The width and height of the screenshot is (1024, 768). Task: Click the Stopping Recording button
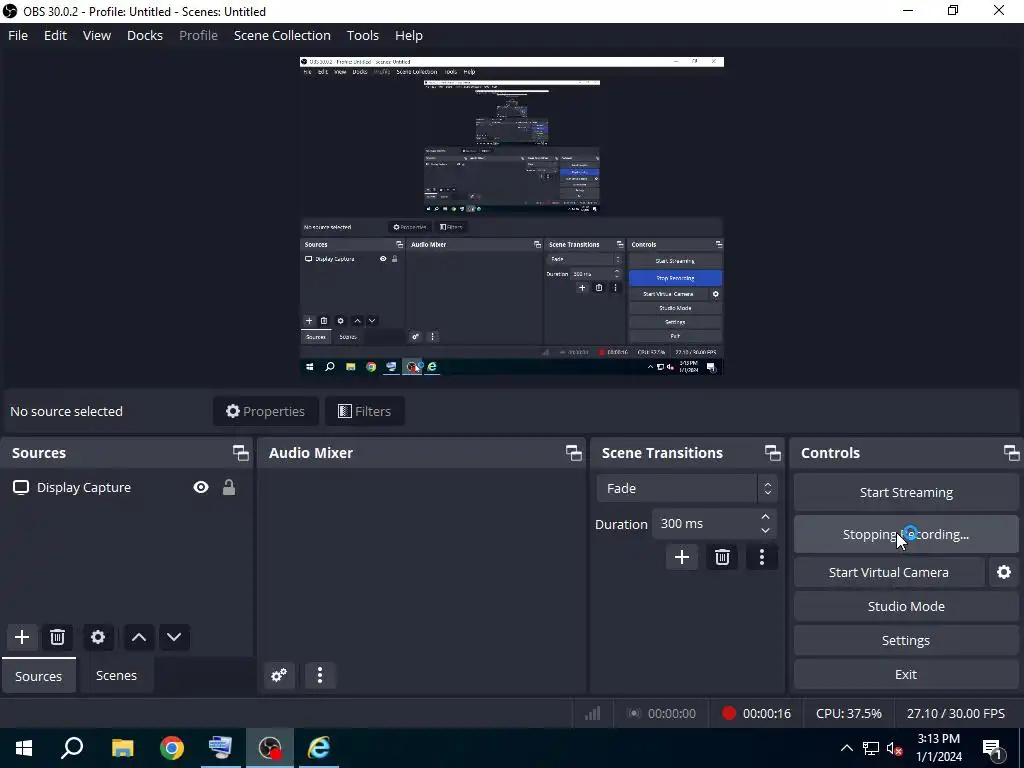[906, 534]
